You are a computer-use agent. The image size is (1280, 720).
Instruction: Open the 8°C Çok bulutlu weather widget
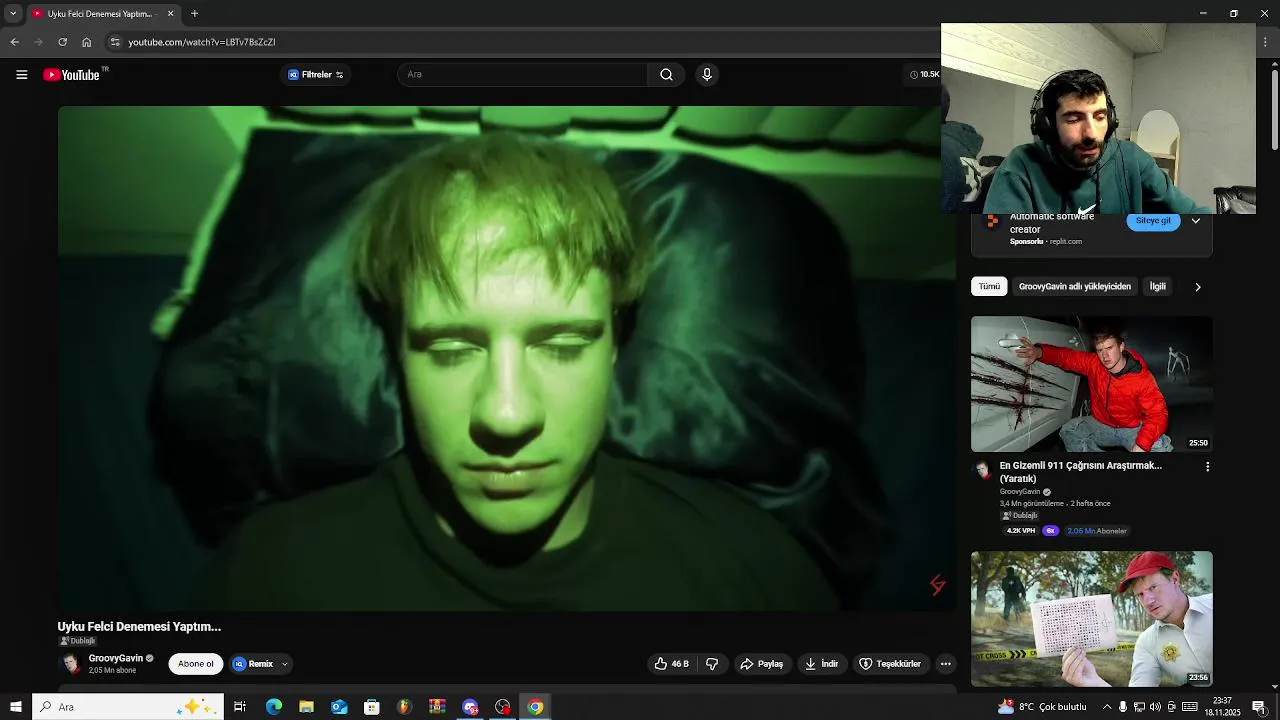click(1043, 707)
